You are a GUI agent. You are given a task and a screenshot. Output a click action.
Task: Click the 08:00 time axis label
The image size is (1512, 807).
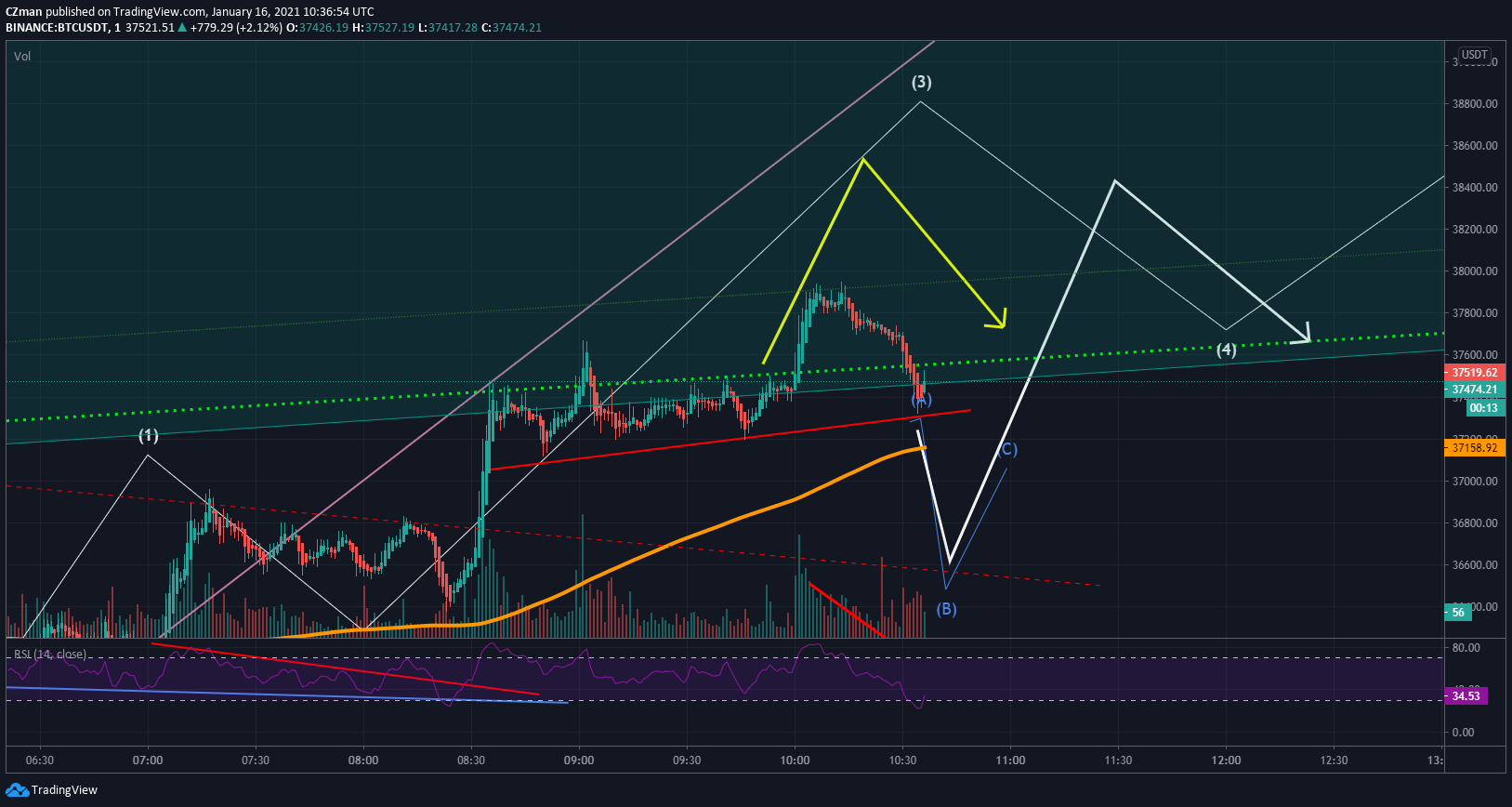[363, 761]
